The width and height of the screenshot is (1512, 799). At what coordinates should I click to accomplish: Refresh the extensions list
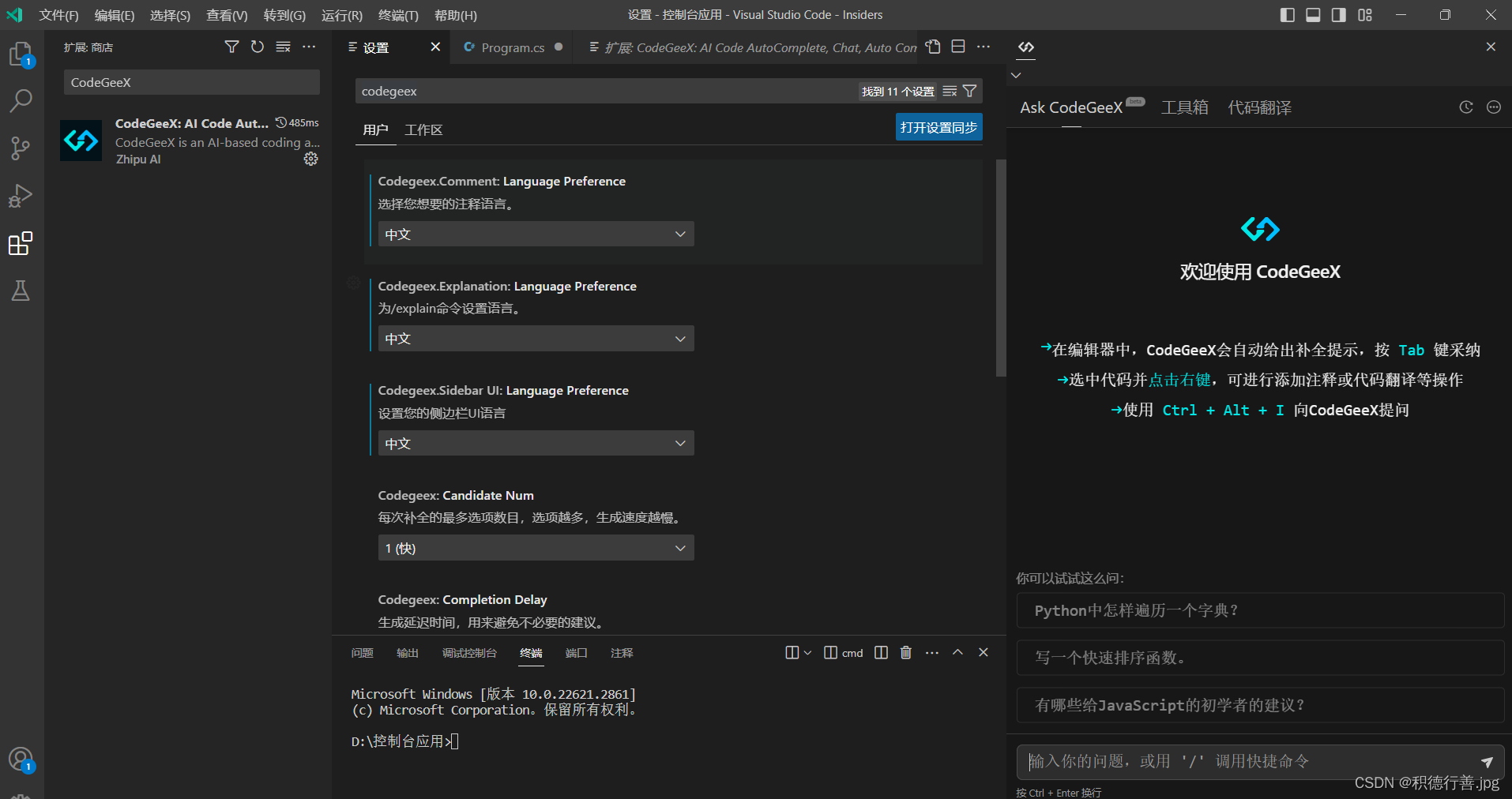pos(258,47)
